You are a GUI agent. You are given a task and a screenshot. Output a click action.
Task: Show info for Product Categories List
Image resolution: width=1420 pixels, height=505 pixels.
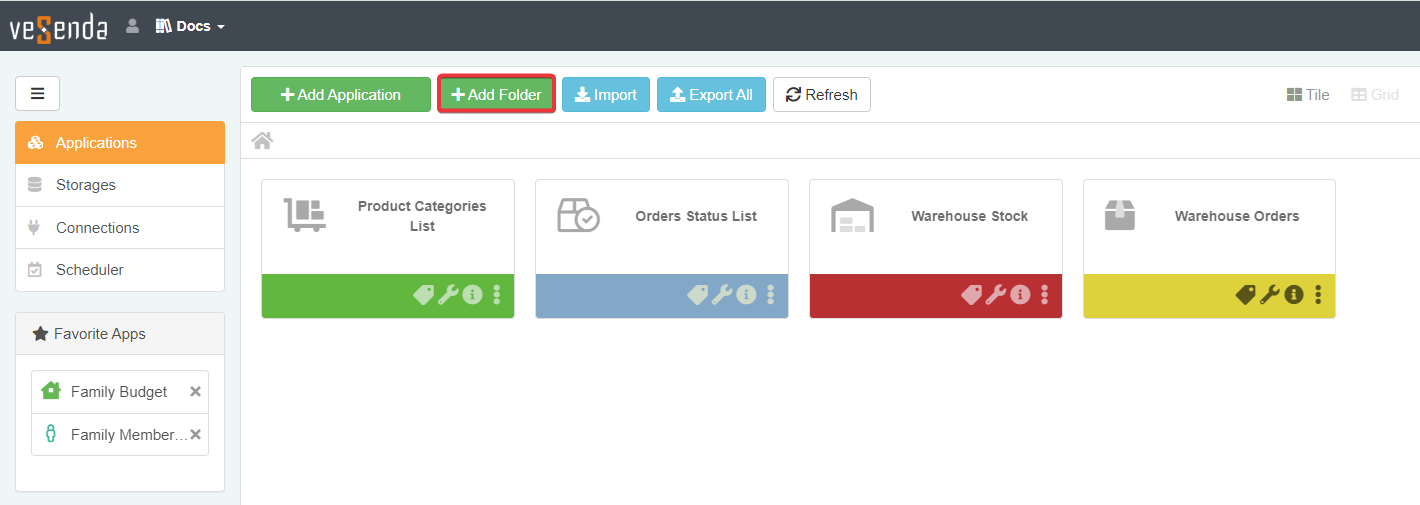tap(472, 294)
